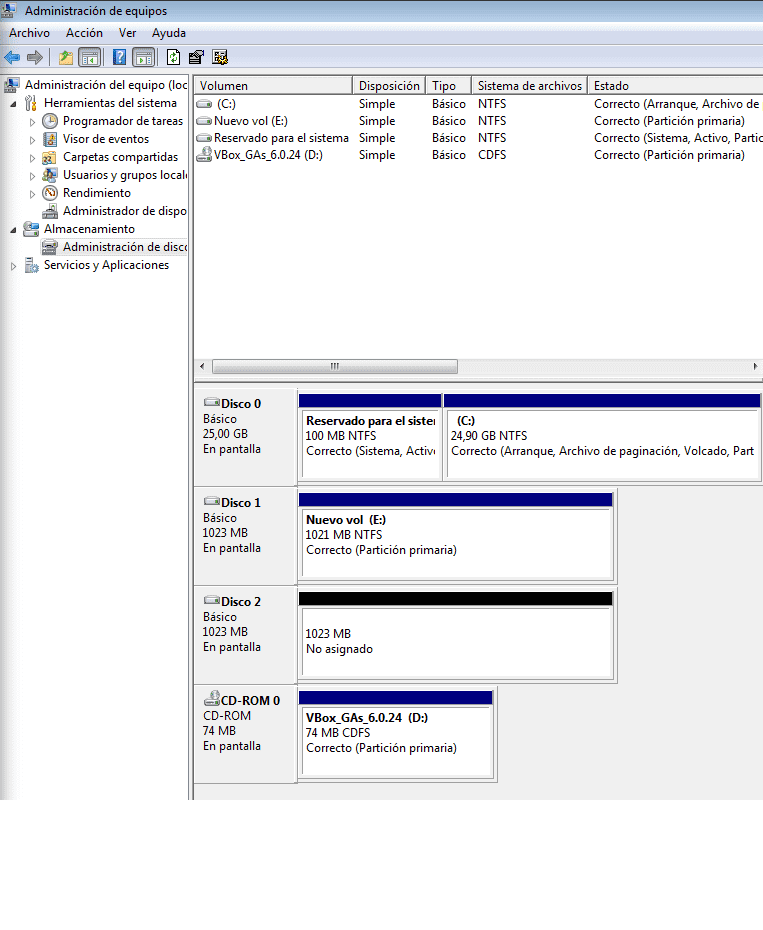This screenshot has width=763, height=930.
Task: Click the Estado column header
Action: (x=675, y=85)
